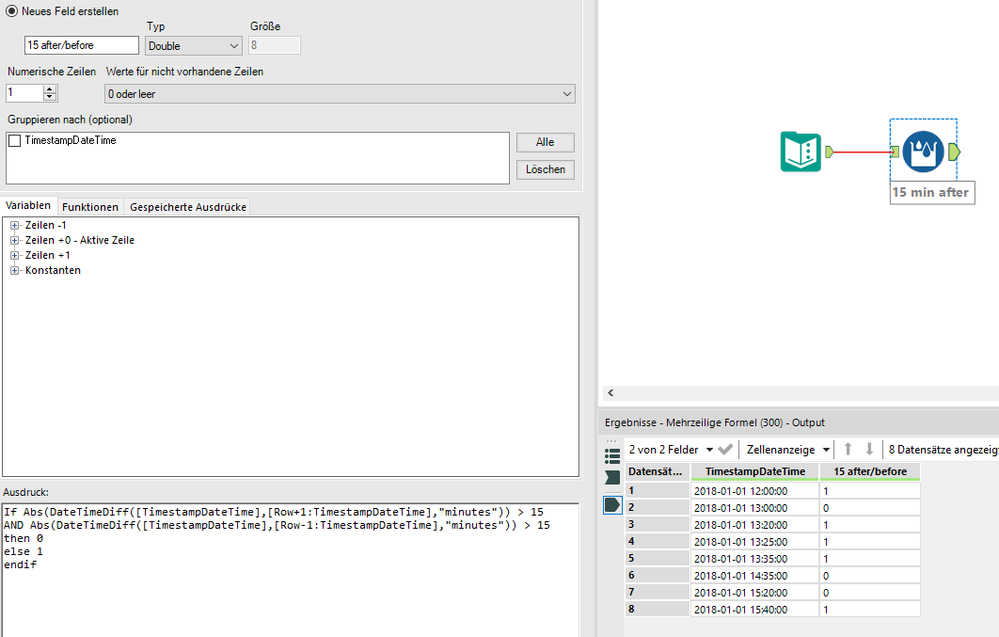Viewport: 999px width, 637px height.
Task: Select cell 2018-01-01 15:20:00
Action: point(755,592)
